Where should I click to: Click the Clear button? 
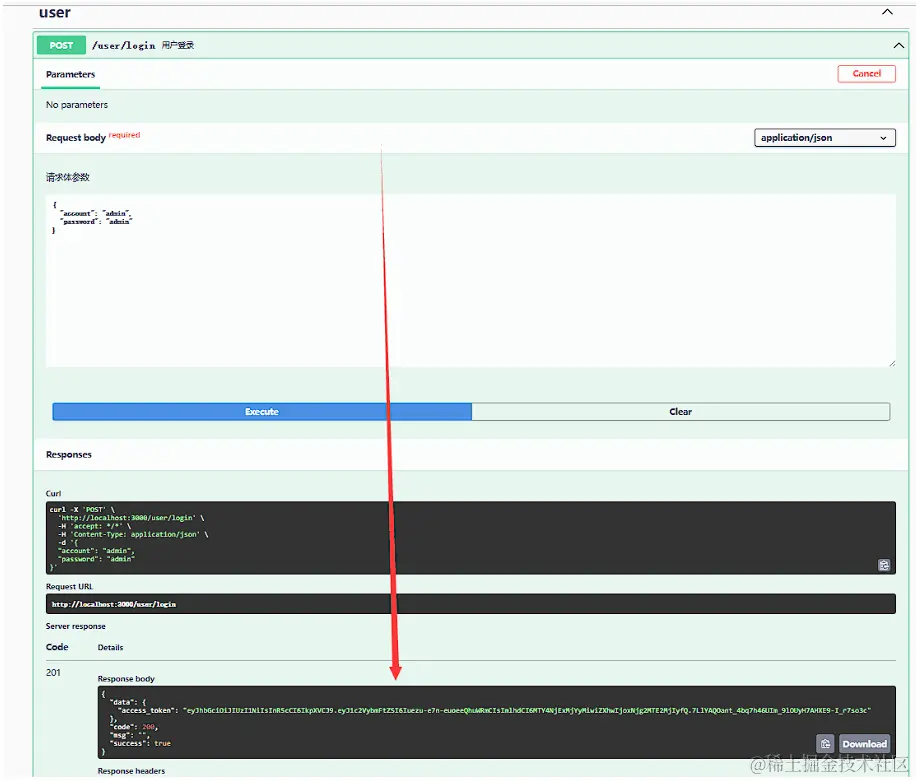pos(681,412)
